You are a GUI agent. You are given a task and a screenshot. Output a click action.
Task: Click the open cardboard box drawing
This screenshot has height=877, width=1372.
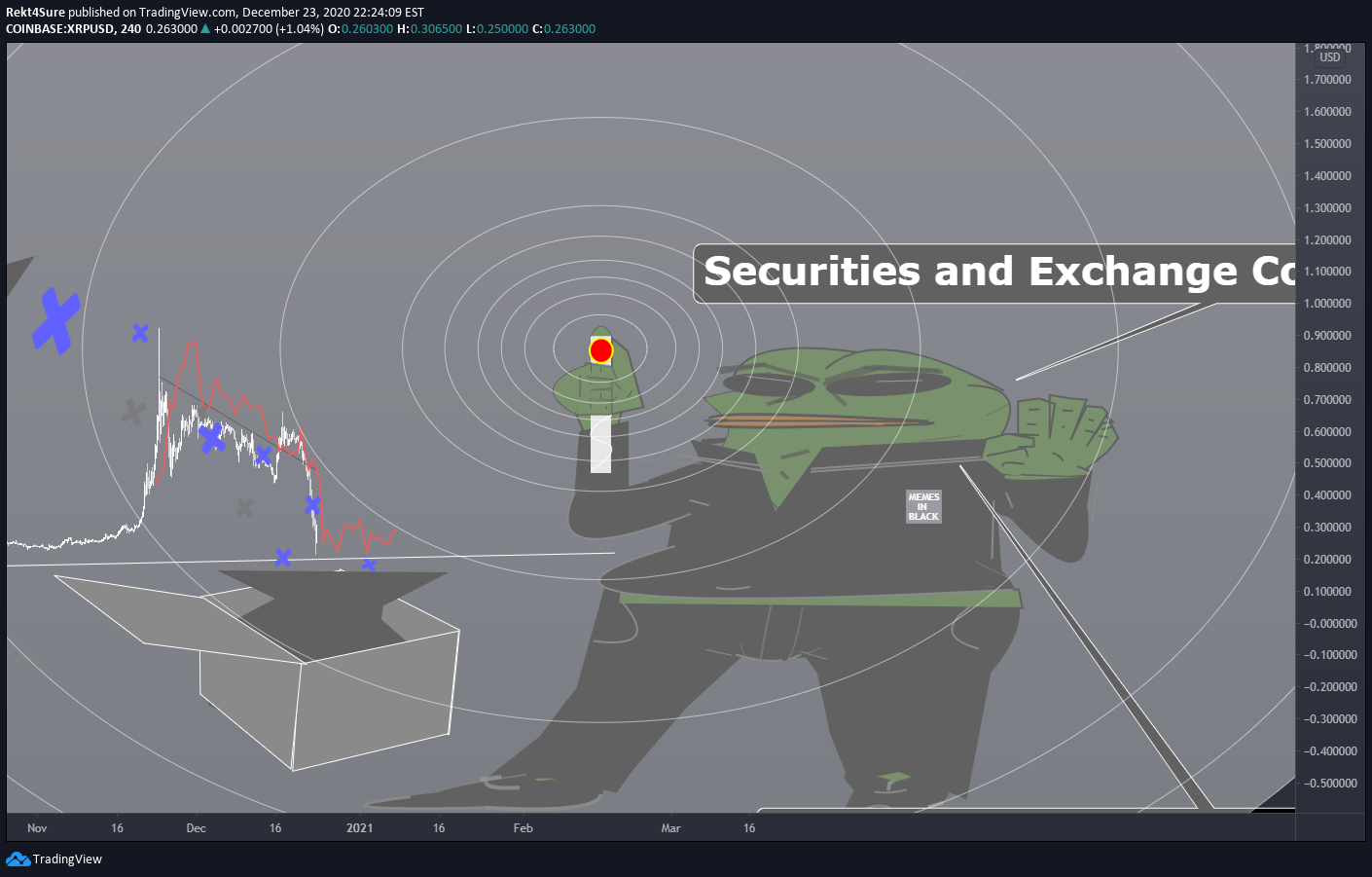[258, 670]
